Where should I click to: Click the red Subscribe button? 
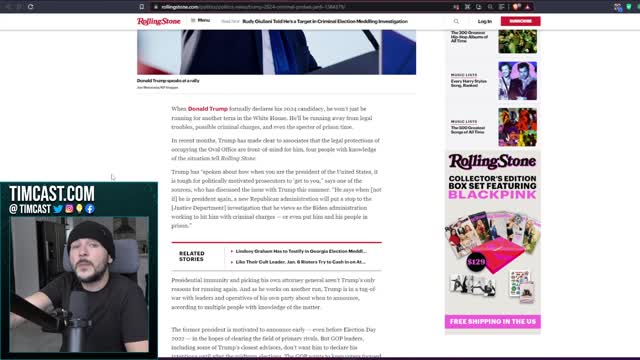pyautogui.click(x=520, y=21)
